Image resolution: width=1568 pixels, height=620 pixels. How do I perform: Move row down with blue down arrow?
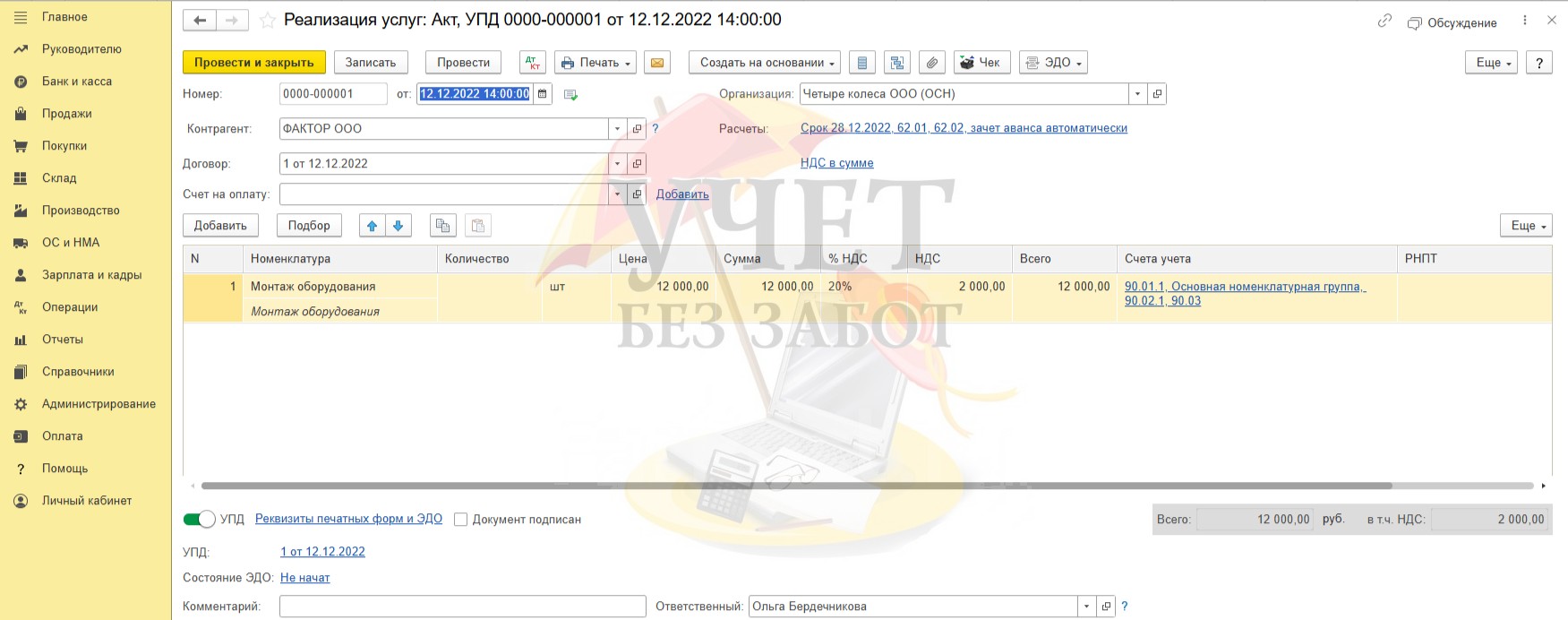coord(398,226)
